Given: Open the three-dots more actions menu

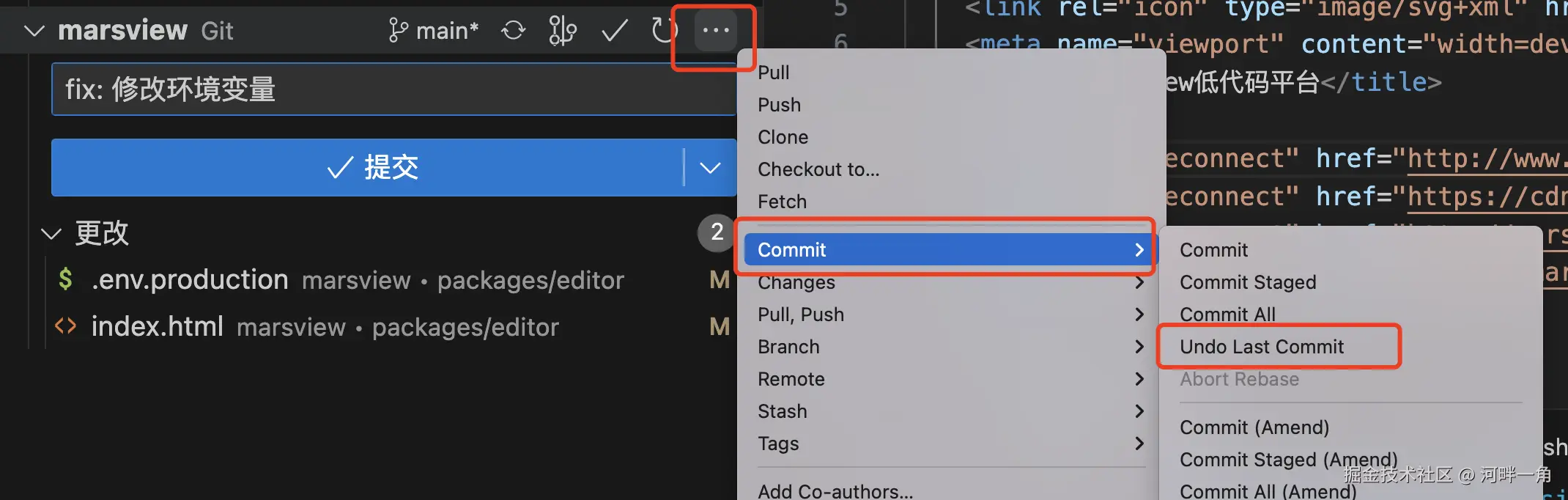Looking at the screenshot, I should (716, 30).
